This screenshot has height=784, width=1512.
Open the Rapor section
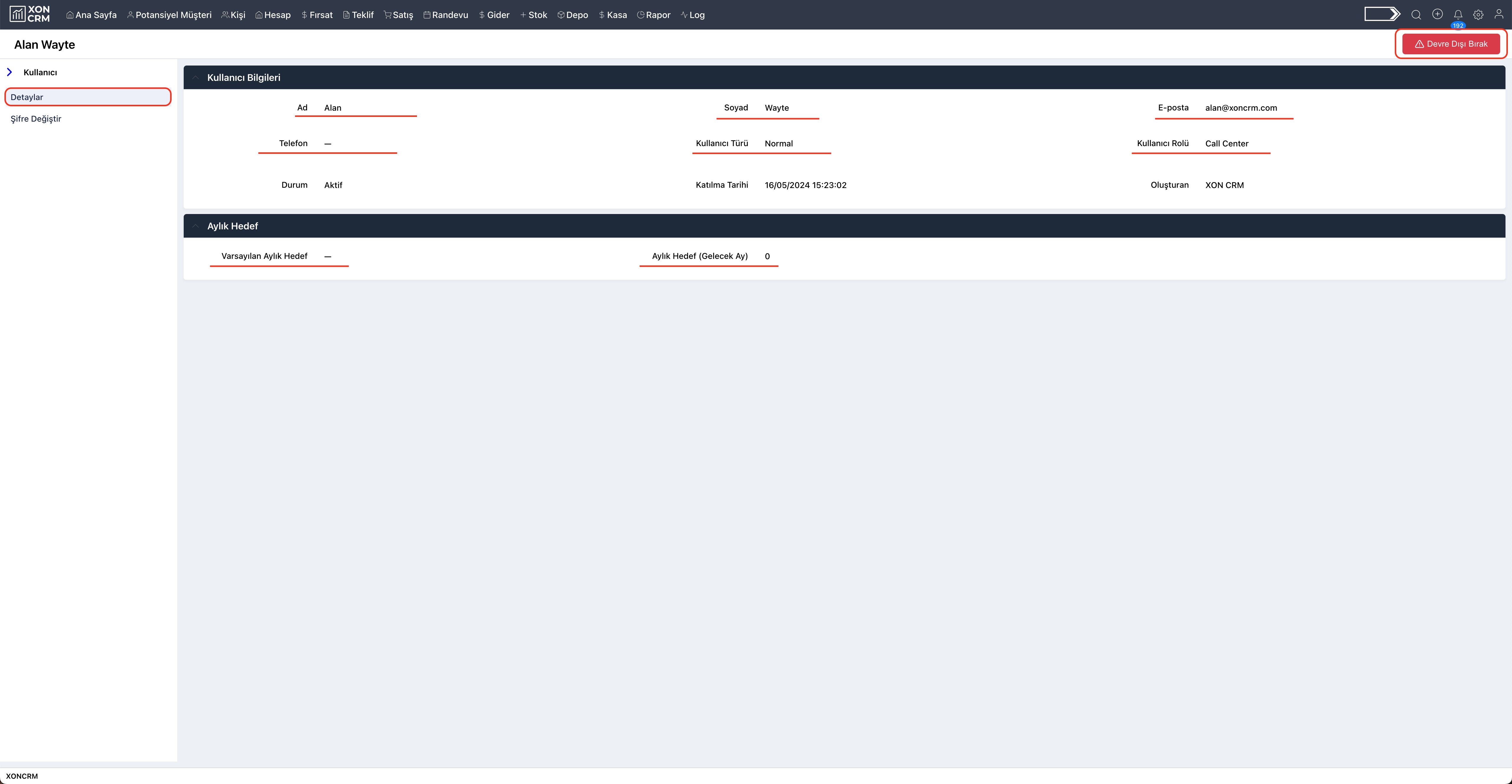click(653, 15)
